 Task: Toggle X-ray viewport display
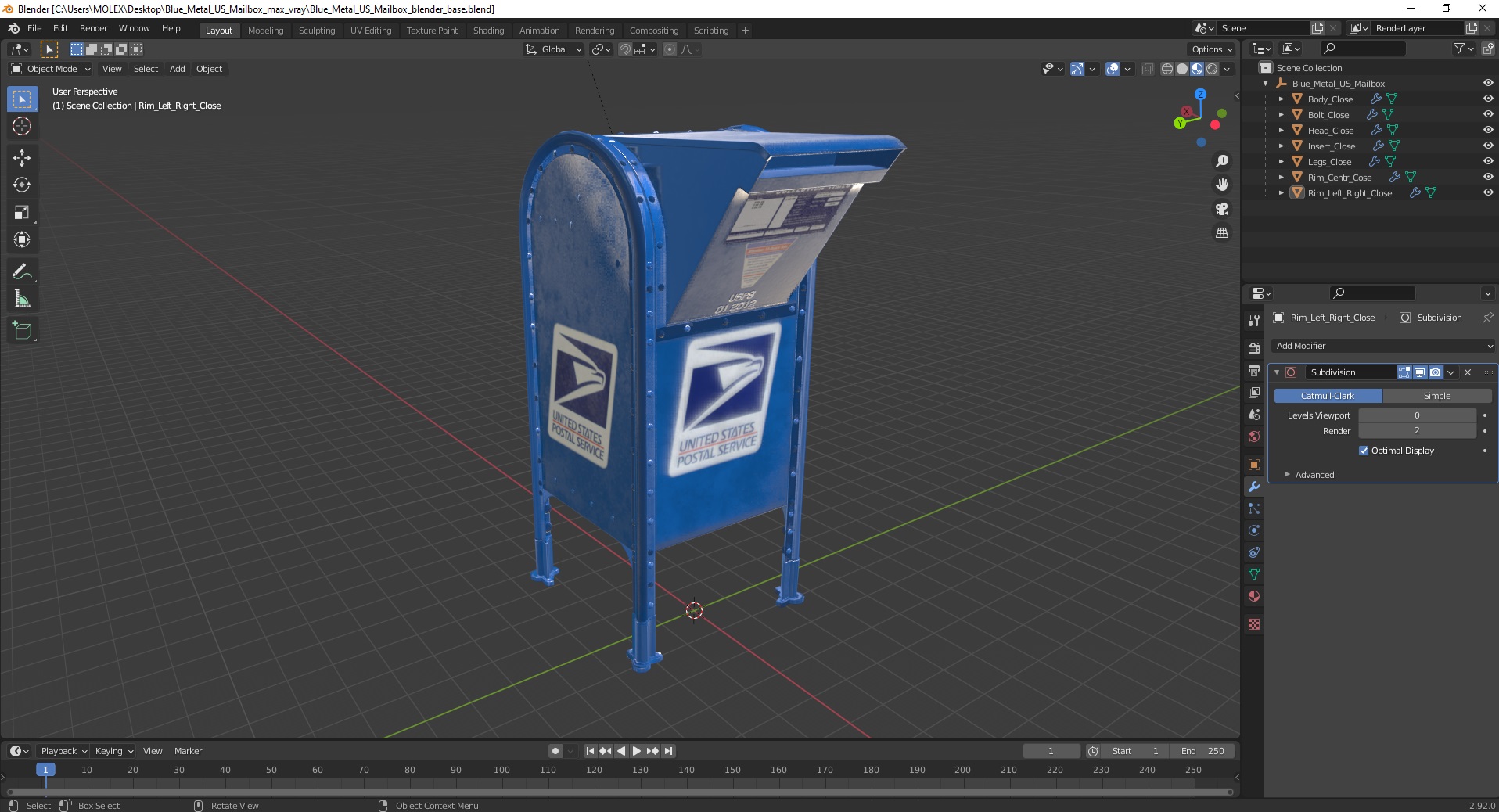pos(1147,69)
